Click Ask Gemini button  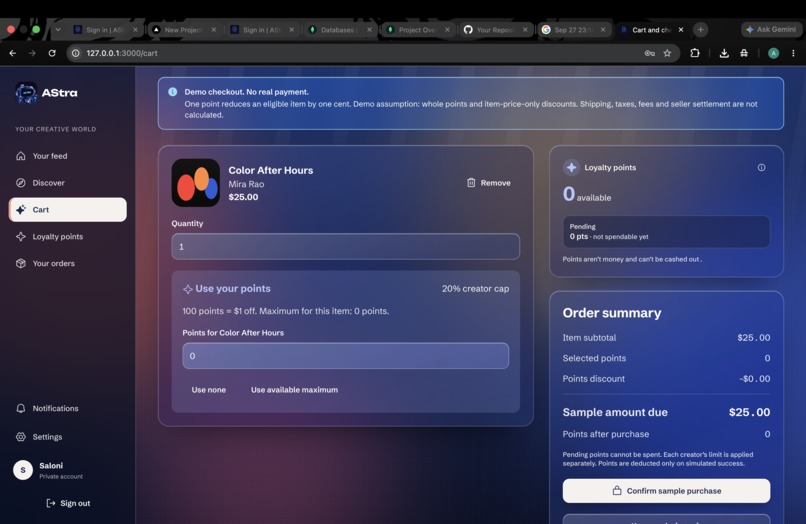[x=771, y=29]
